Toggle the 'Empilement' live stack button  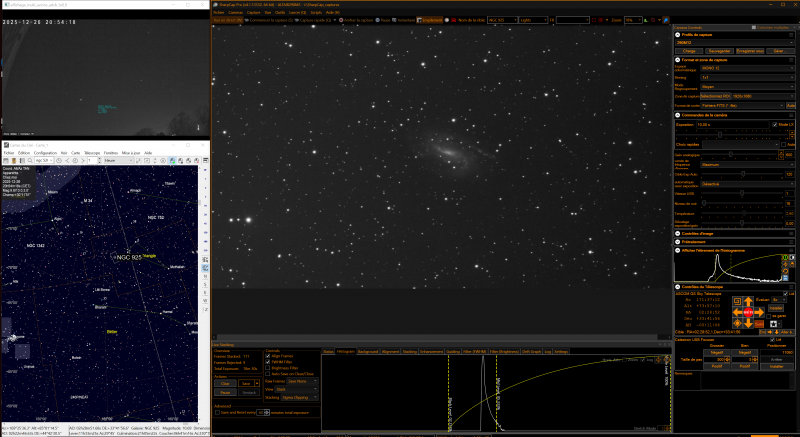tap(430, 20)
